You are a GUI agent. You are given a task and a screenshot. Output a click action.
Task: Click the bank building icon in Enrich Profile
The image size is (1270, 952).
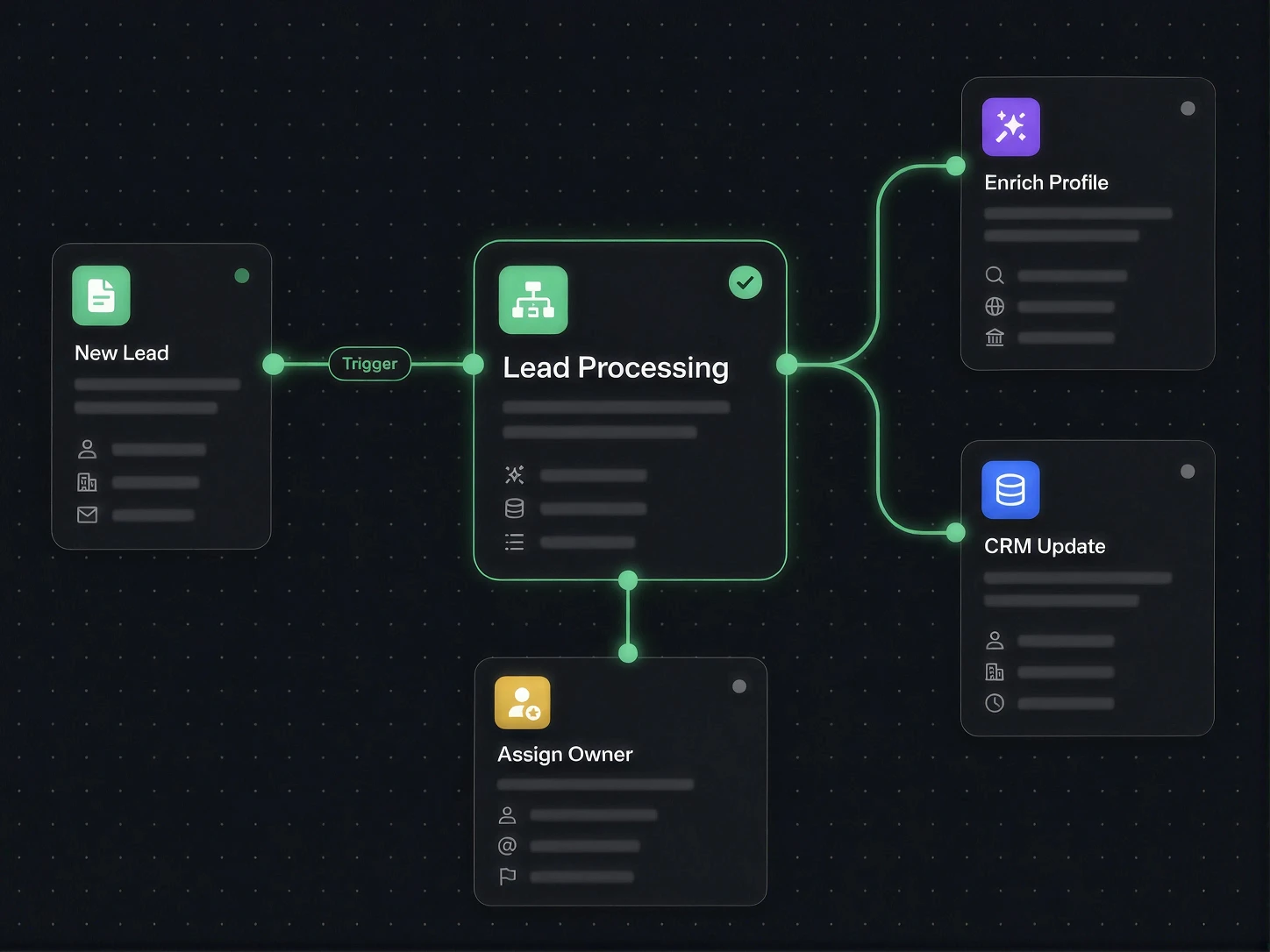pyautogui.click(x=995, y=337)
